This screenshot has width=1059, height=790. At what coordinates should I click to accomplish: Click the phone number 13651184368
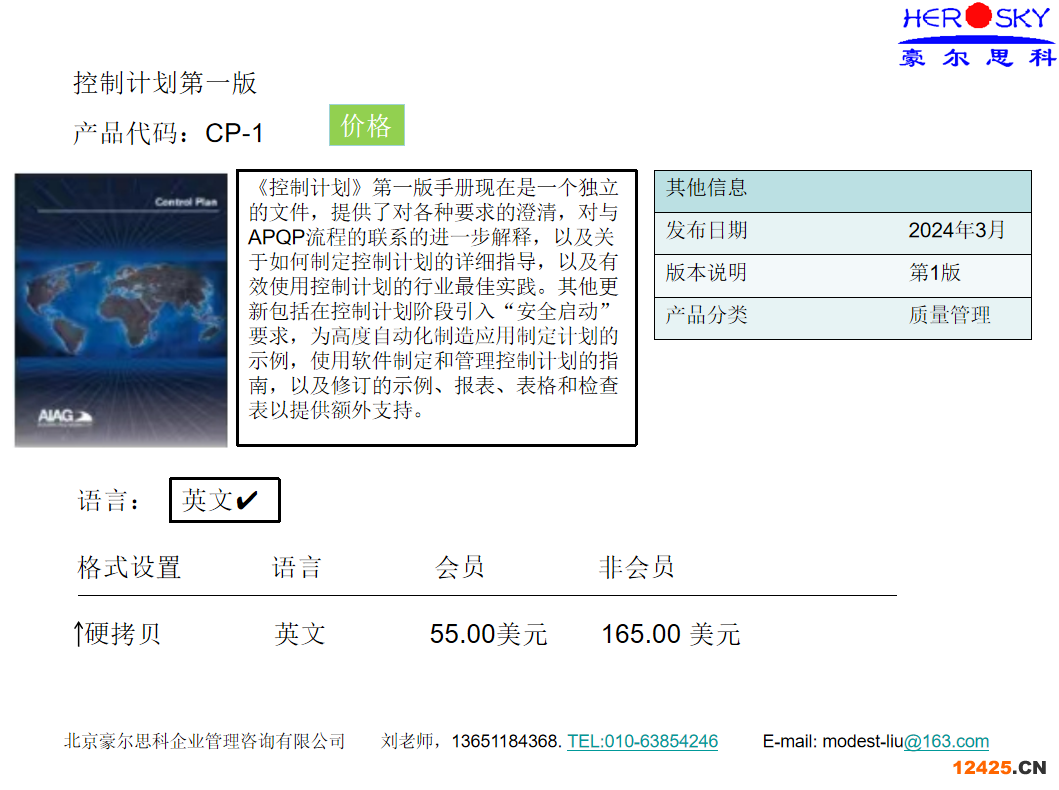click(x=507, y=741)
